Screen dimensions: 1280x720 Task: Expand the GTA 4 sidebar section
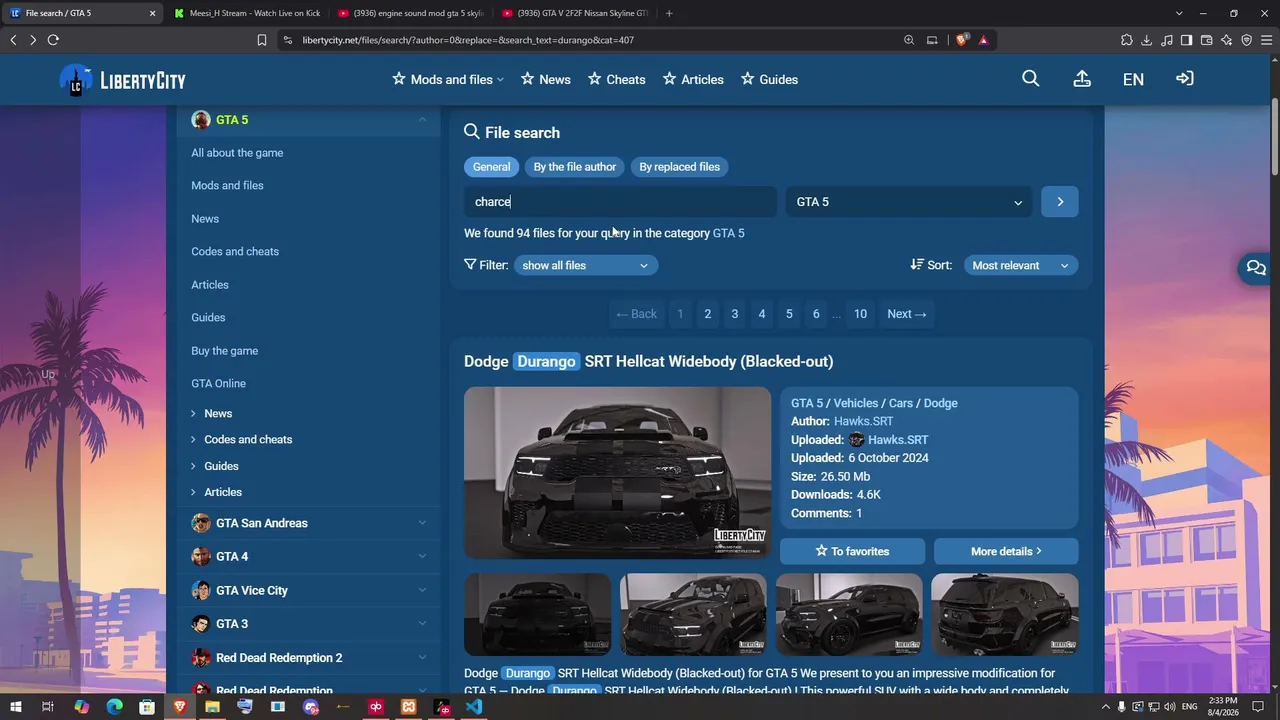422,556
